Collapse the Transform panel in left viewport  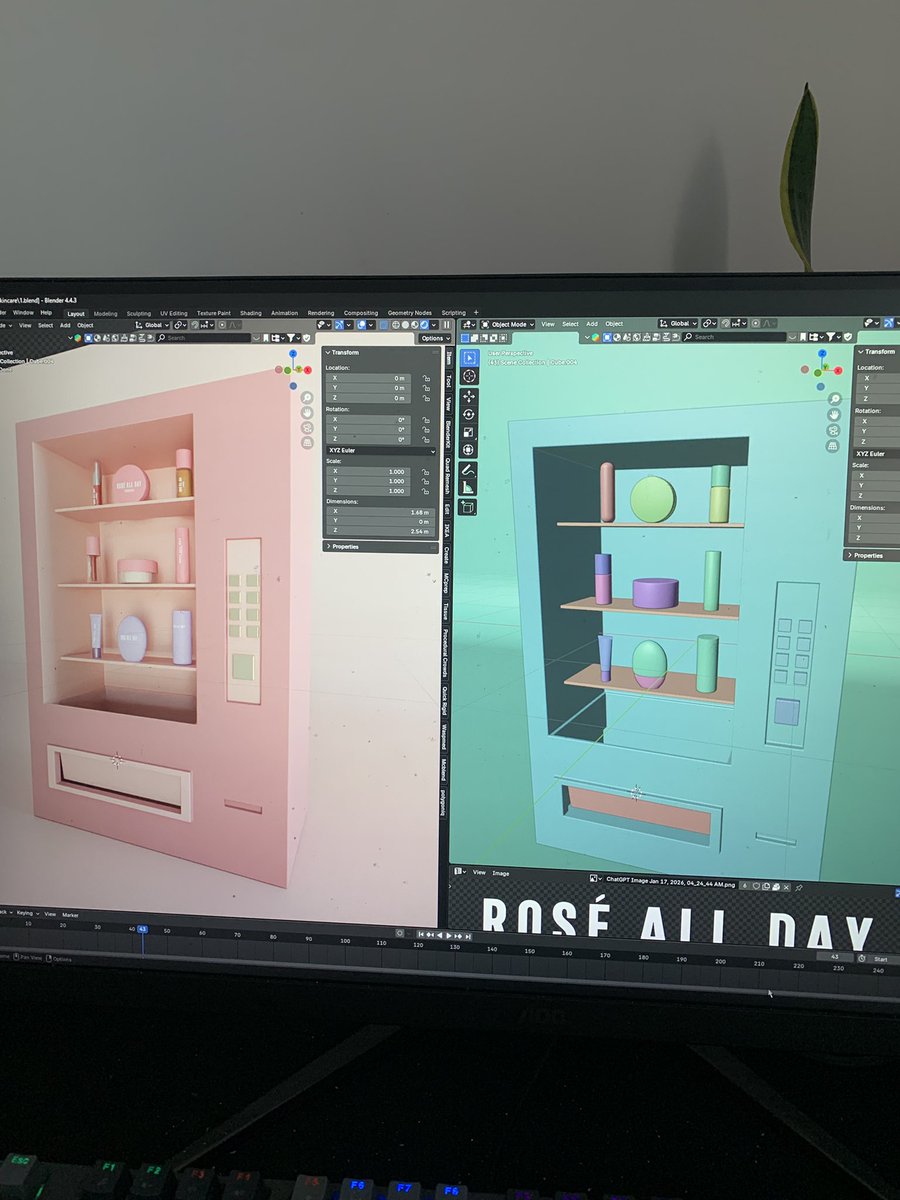343,352
